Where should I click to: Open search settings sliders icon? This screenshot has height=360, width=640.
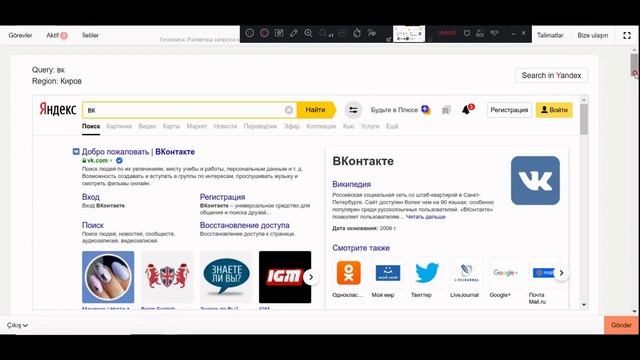pyautogui.click(x=353, y=110)
